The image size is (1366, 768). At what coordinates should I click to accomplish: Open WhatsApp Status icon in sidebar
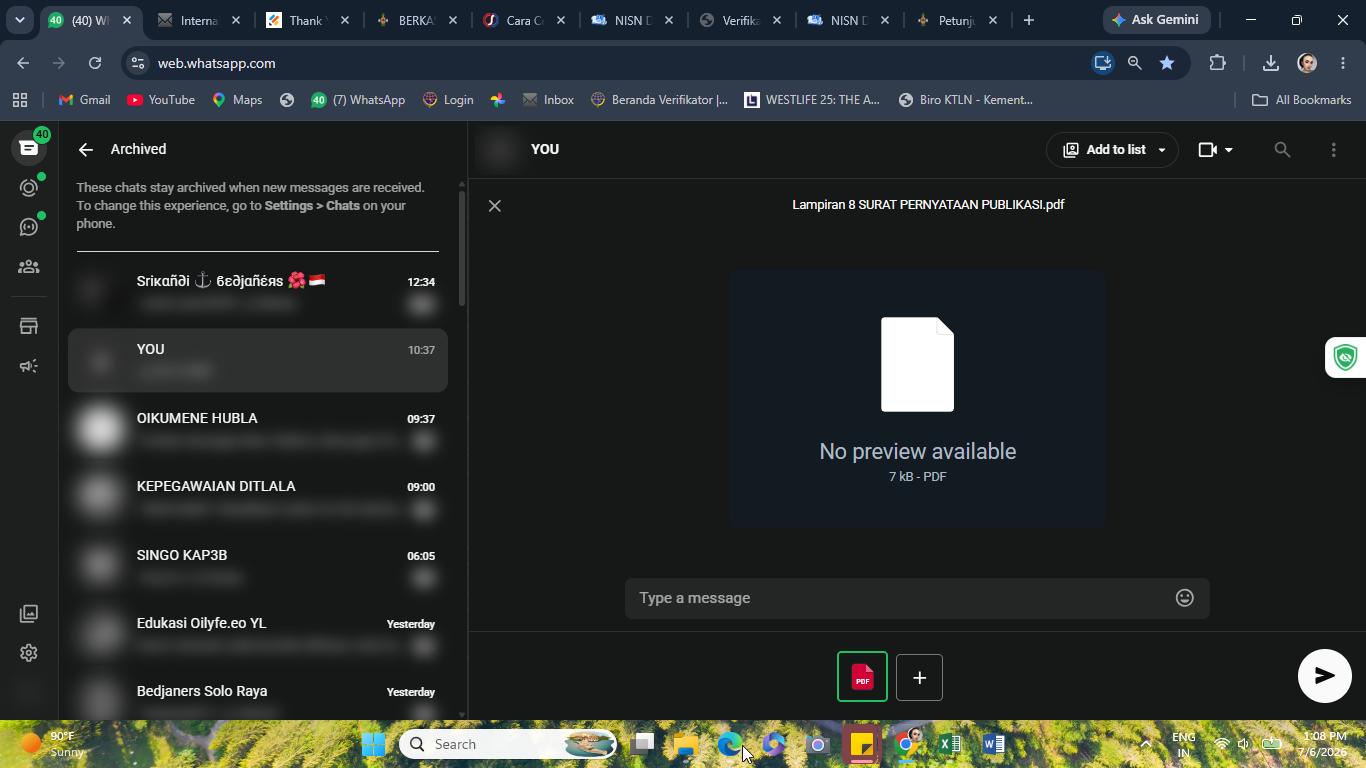29,187
